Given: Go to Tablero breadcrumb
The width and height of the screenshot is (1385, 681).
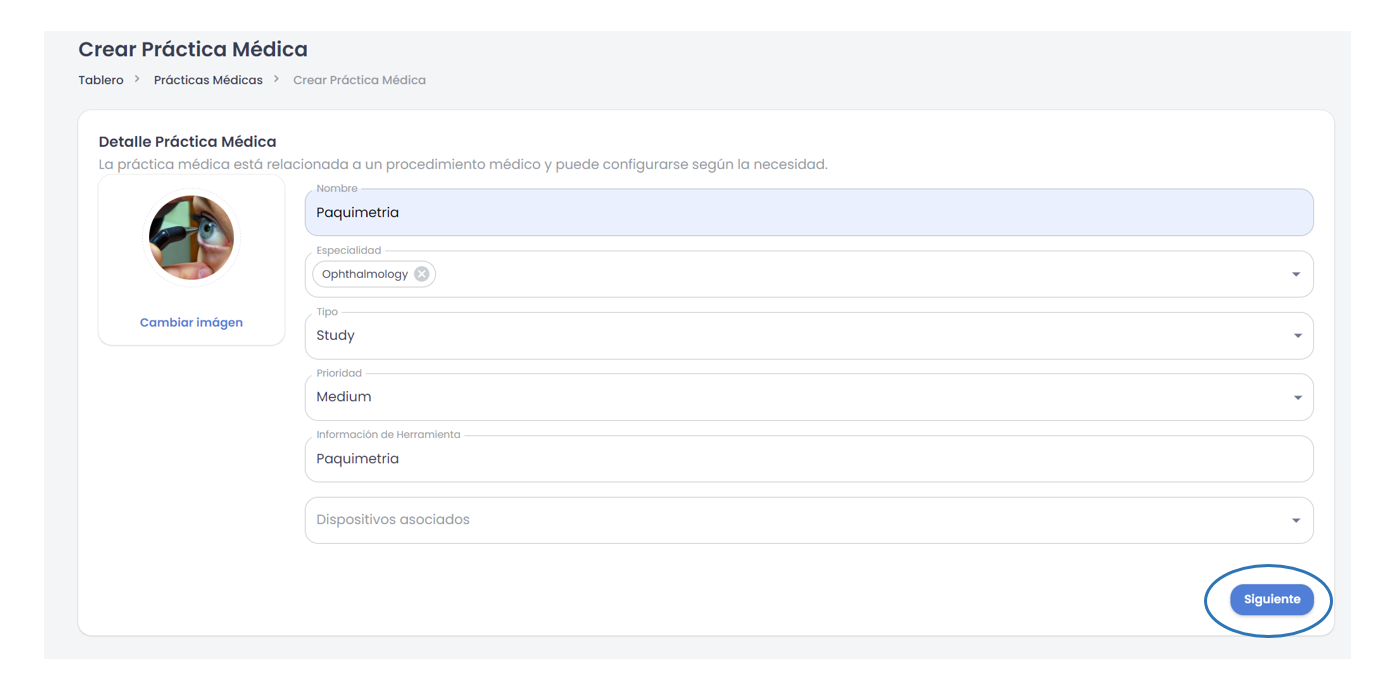Looking at the screenshot, I should (x=101, y=80).
